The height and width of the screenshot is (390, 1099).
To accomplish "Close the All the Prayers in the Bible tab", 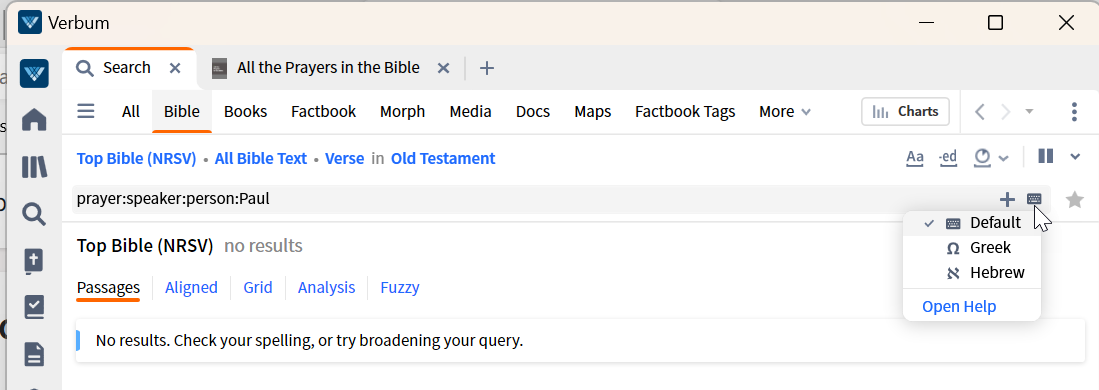I will (x=443, y=68).
